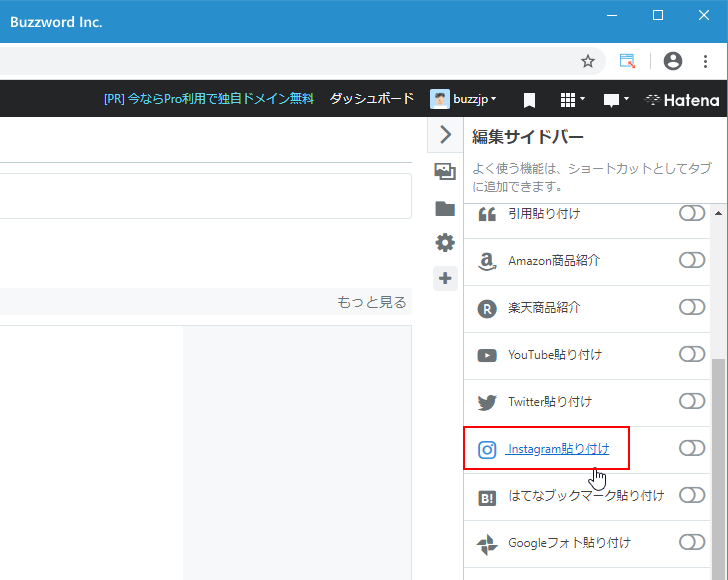Toggle the Googleフォト貼り付け switch
Viewport: 728px width, 580px height.
pos(692,542)
